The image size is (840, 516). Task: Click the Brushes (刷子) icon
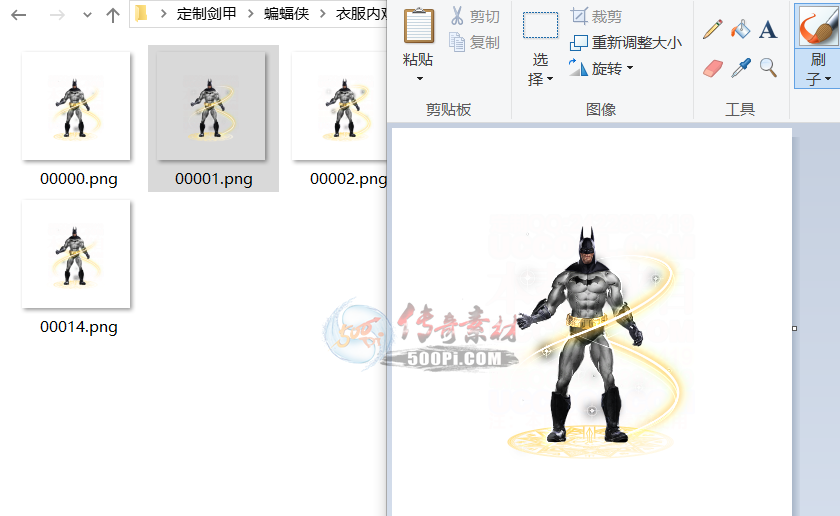[x=817, y=27]
